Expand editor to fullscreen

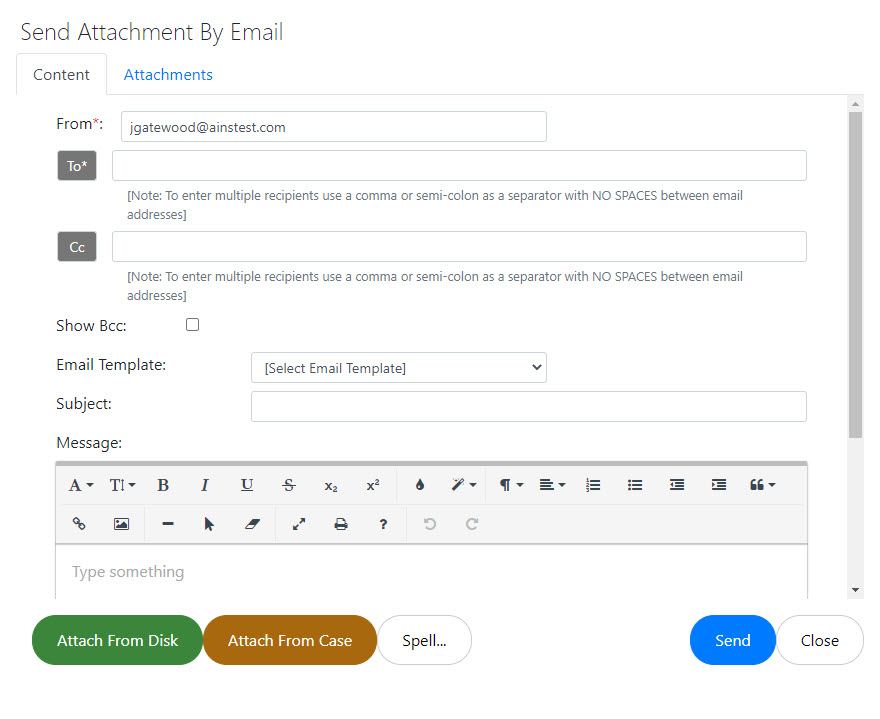[299, 524]
